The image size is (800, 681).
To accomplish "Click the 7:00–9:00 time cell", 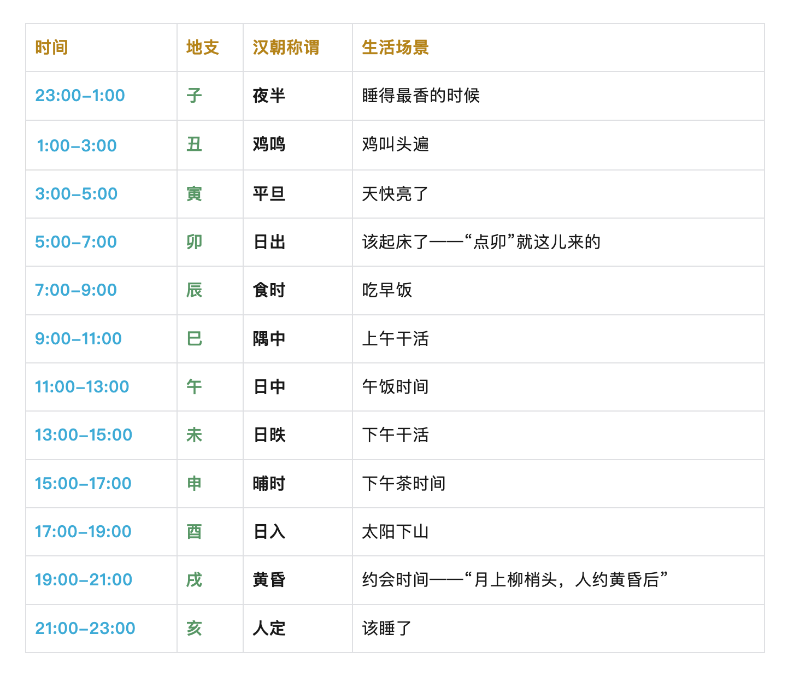I will click(x=76, y=290).
